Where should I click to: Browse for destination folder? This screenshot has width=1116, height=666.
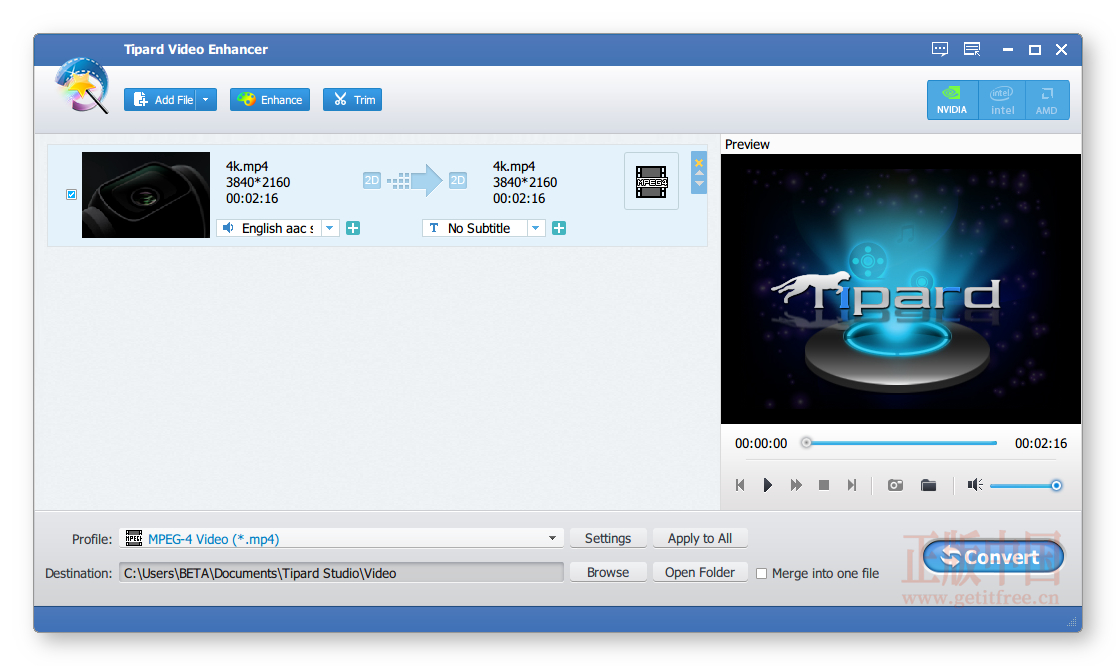[x=608, y=572]
